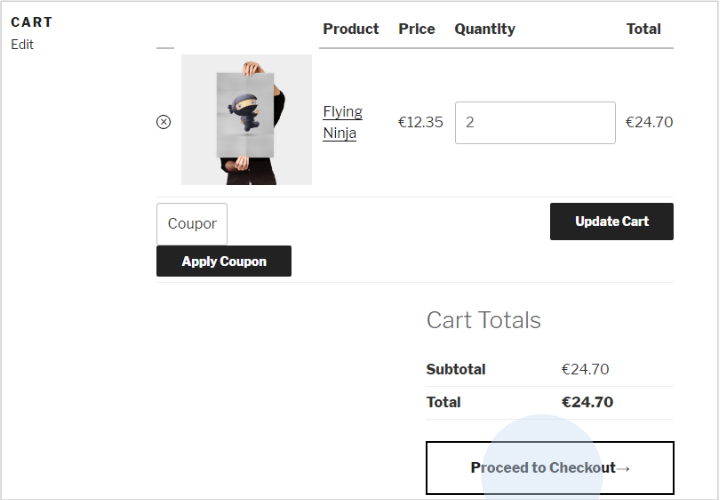Click the Quantity column header
This screenshot has height=500, width=721.
pos(484,29)
